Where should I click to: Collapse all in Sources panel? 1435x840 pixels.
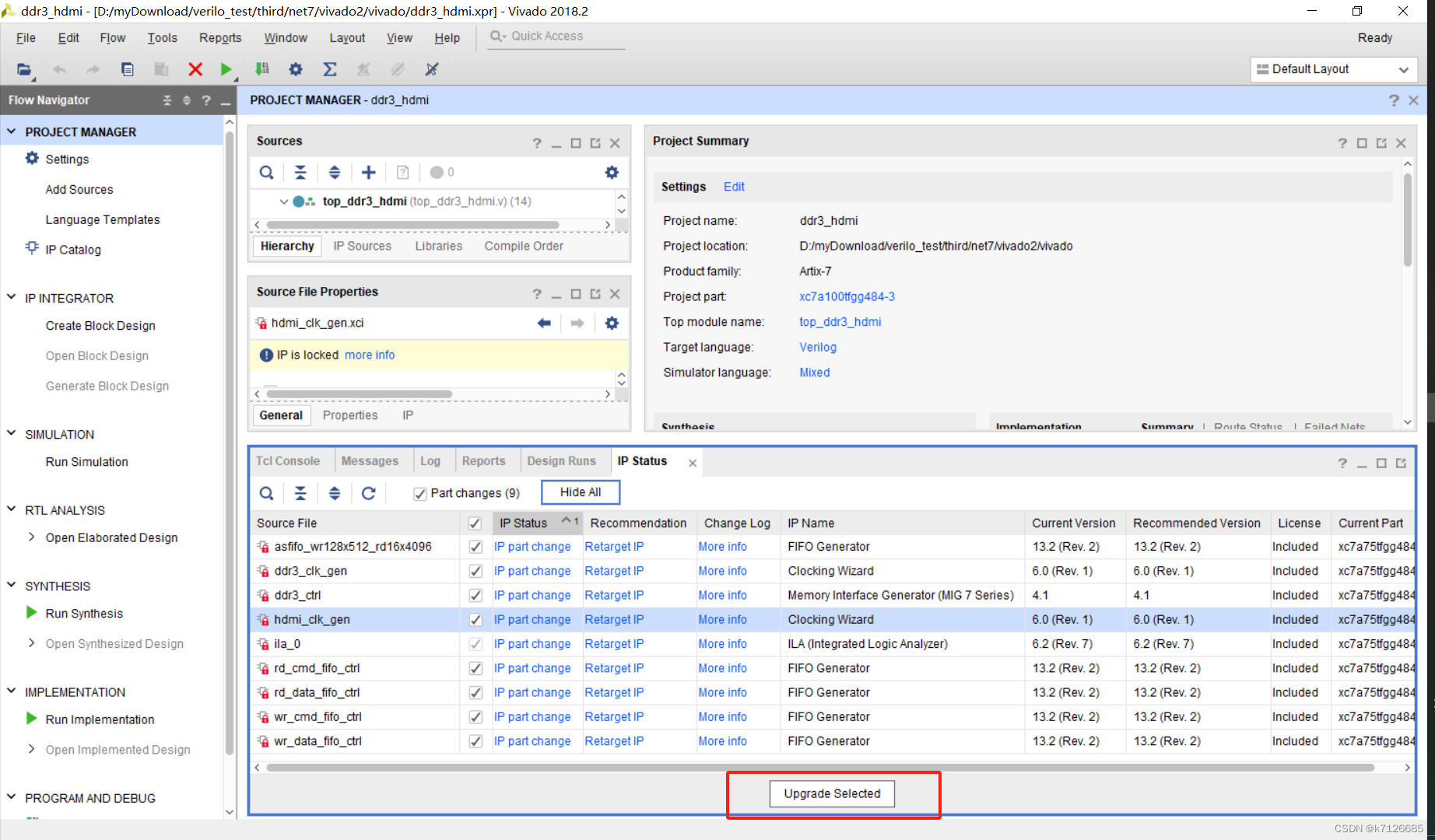pos(300,173)
